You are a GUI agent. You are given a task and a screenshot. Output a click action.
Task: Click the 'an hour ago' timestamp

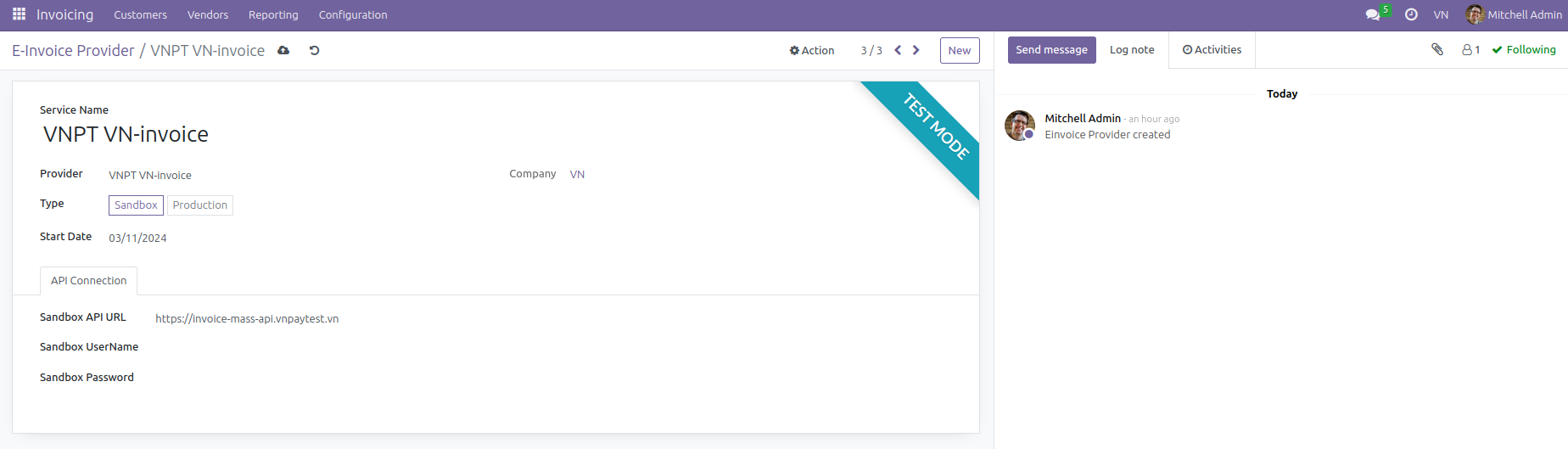(x=1154, y=119)
